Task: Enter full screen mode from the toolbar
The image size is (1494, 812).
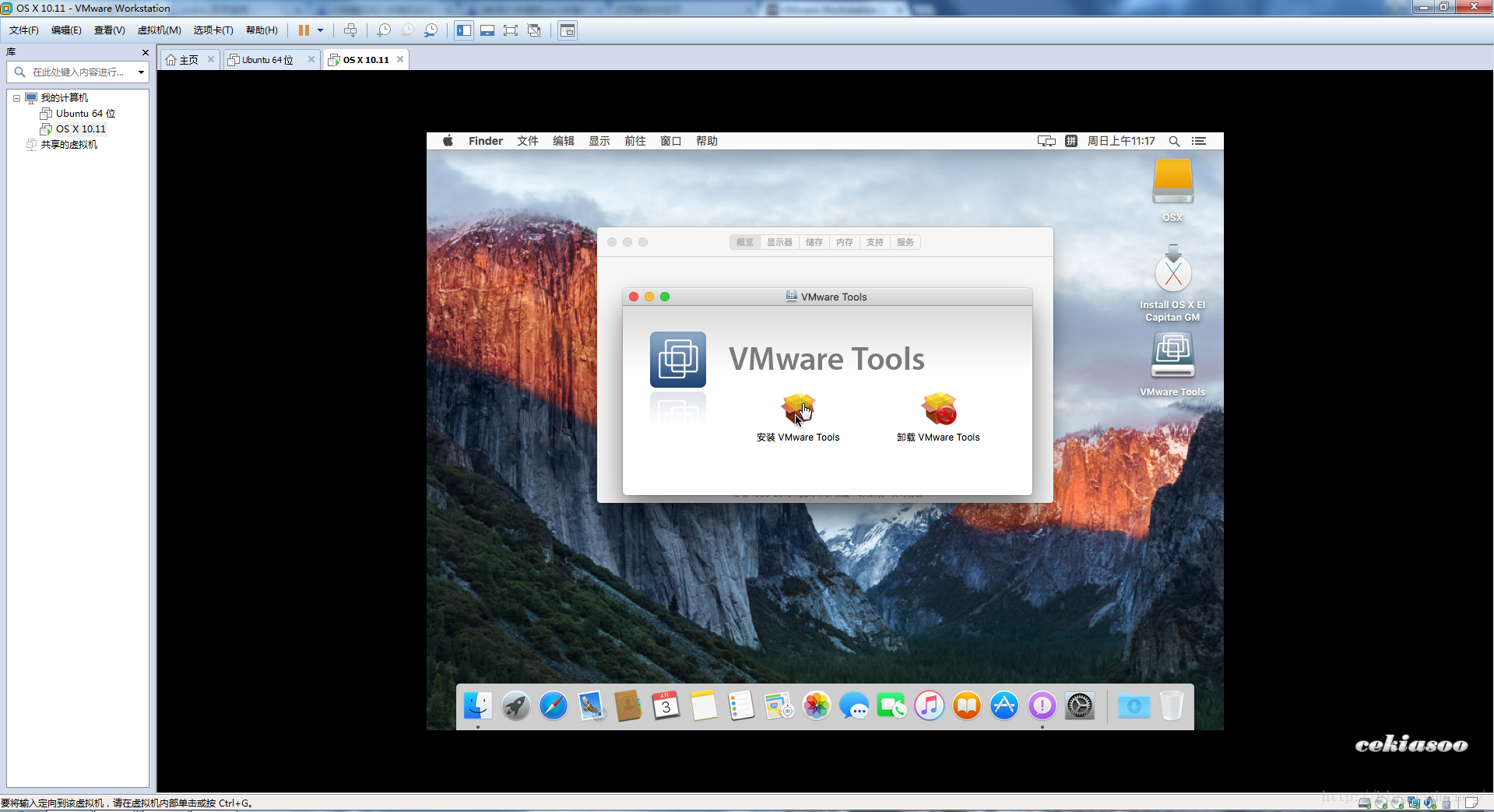Action: [511, 30]
